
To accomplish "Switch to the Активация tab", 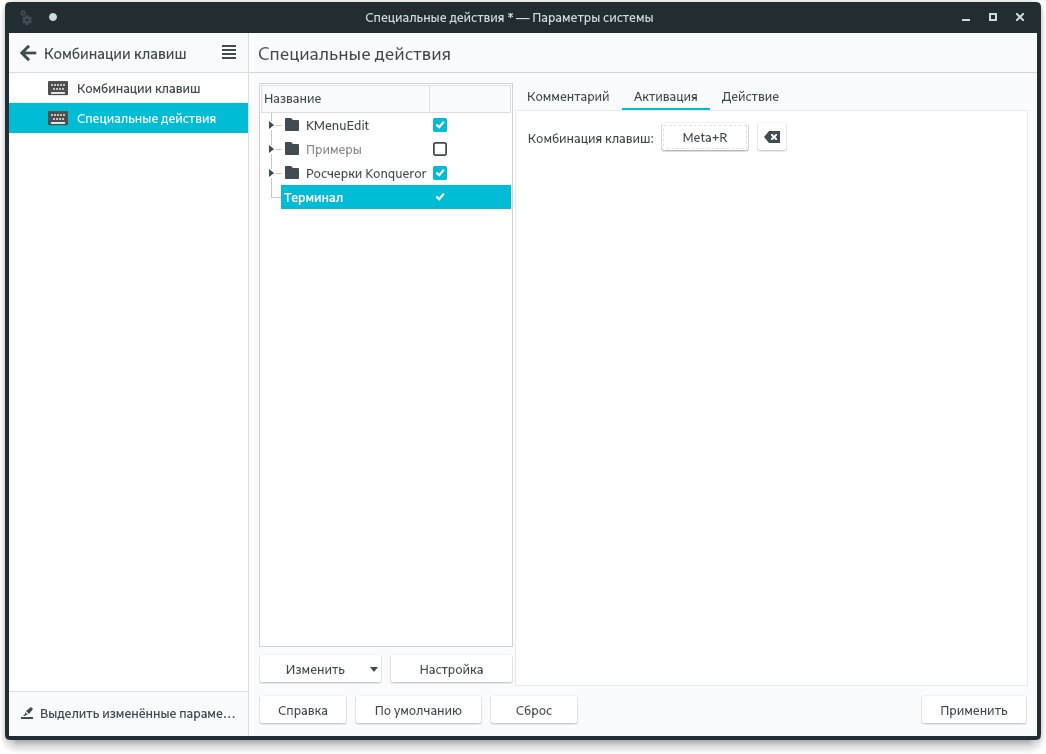I will 665,97.
